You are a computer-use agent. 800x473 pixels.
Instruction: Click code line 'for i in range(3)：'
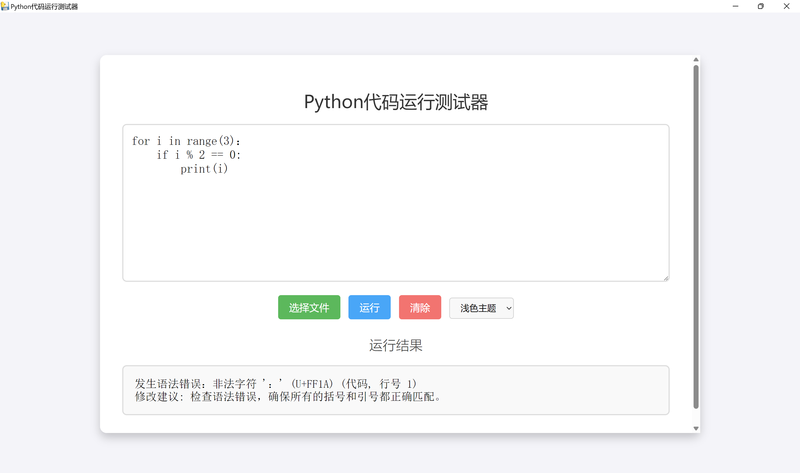click(x=186, y=141)
